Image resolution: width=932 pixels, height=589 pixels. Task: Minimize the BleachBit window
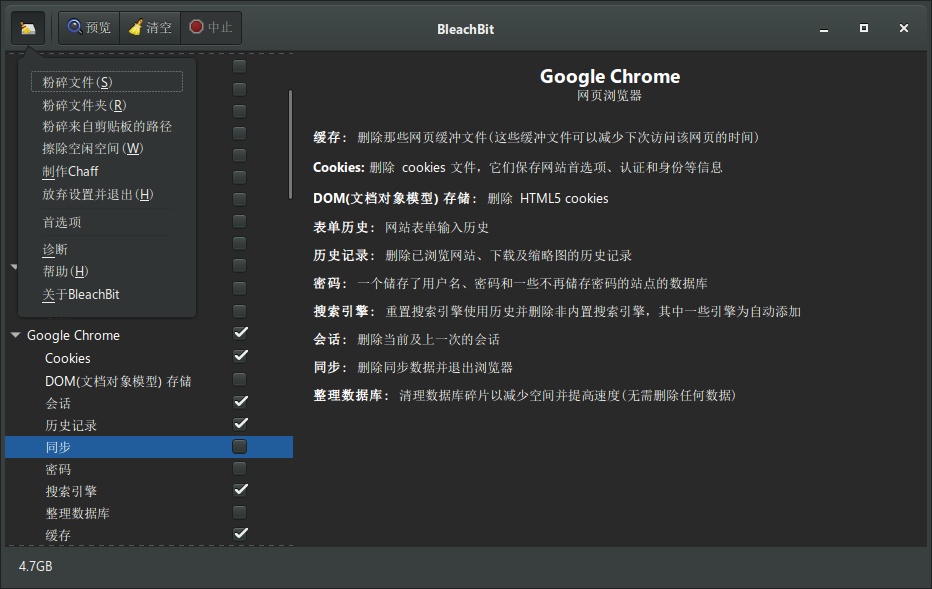click(824, 29)
